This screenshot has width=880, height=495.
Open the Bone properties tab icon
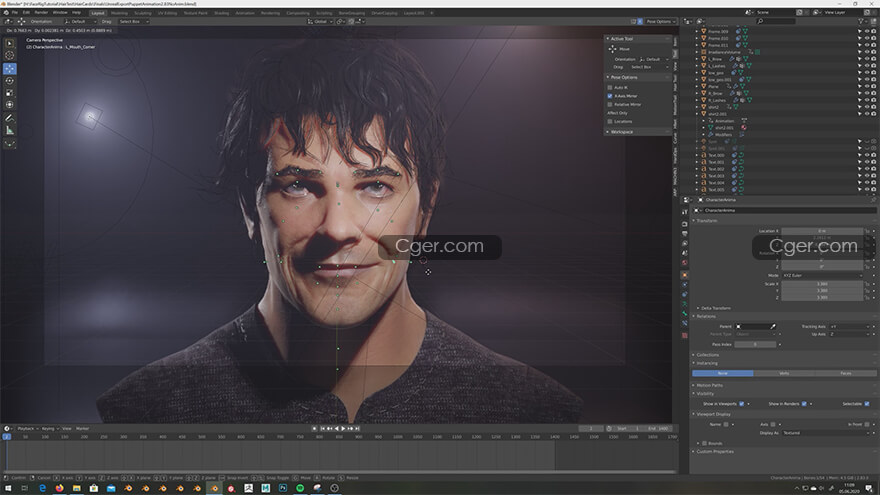pyautogui.click(x=685, y=314)
